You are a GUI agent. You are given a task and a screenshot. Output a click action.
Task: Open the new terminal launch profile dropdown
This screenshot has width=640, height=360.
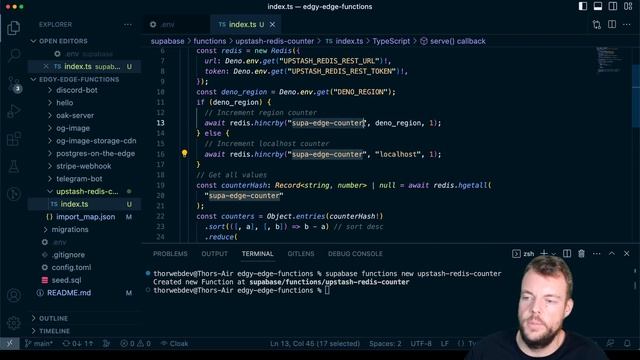pos(553,254)
